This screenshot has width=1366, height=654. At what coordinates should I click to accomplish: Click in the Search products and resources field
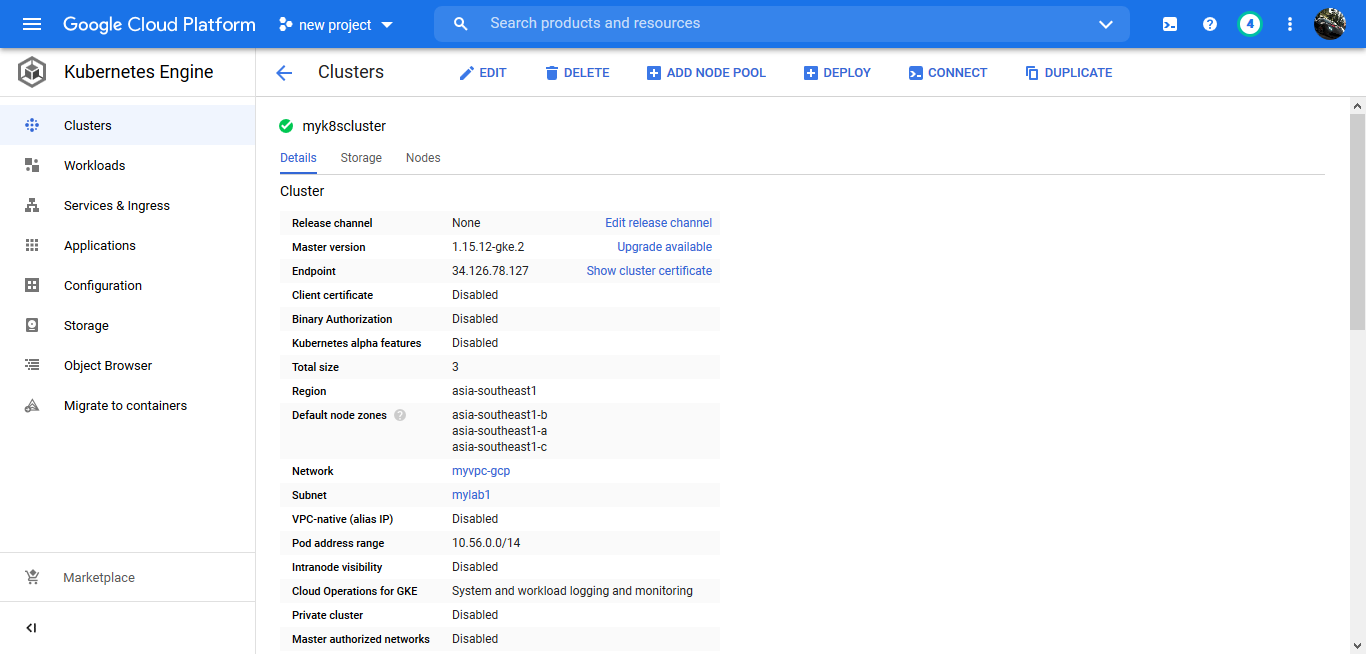(782, 24)
